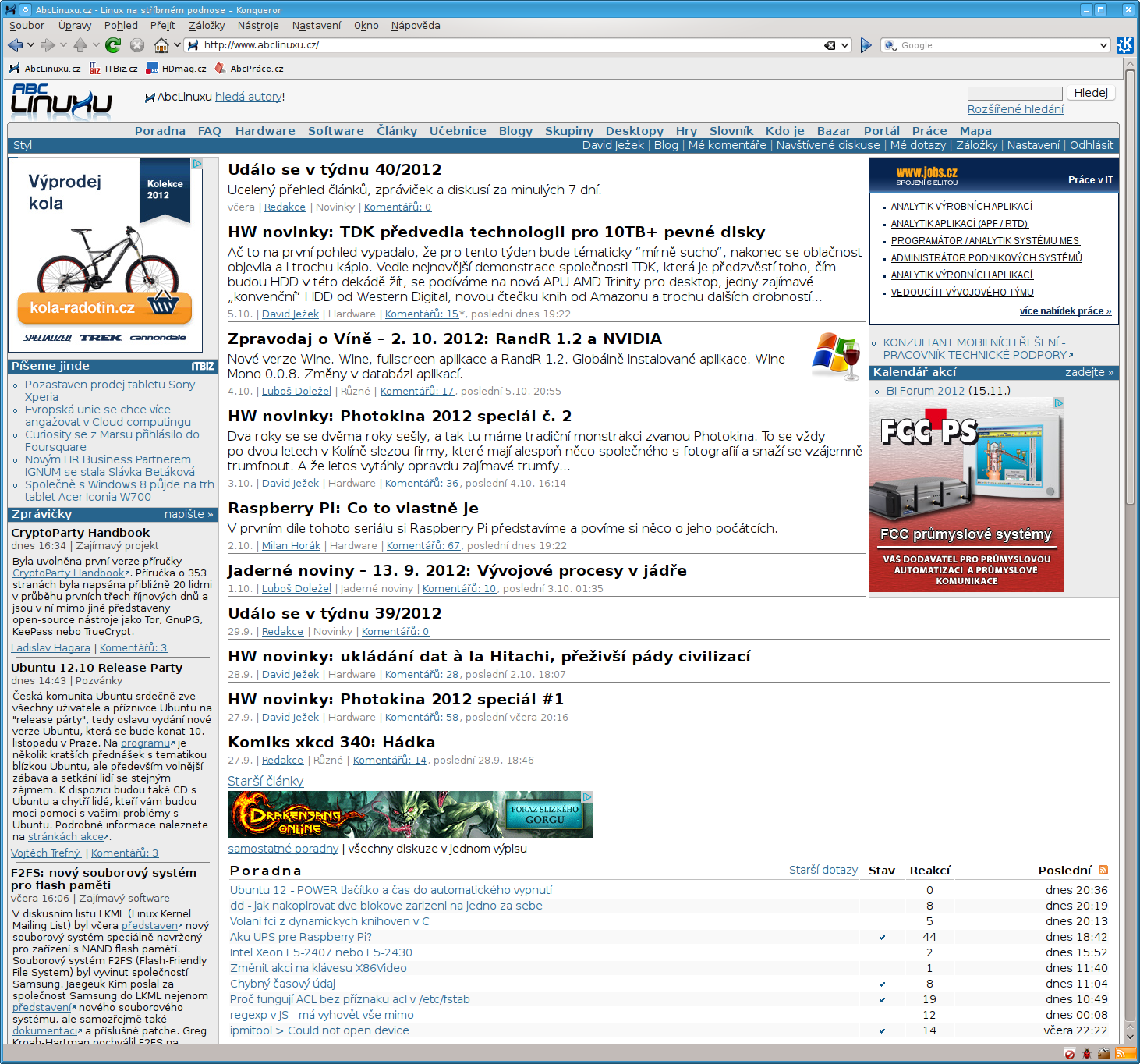Open the Odhlásit logout link
Viewport: 1140px width, 1064px height.
[x=1092, y=145]
